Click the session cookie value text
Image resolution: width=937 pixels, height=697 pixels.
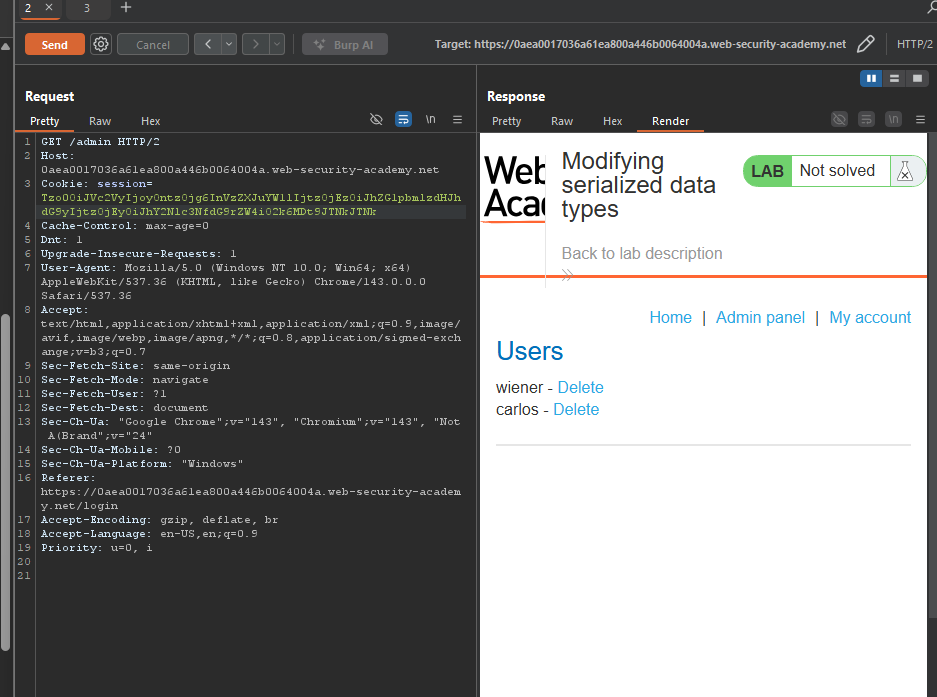251,204
